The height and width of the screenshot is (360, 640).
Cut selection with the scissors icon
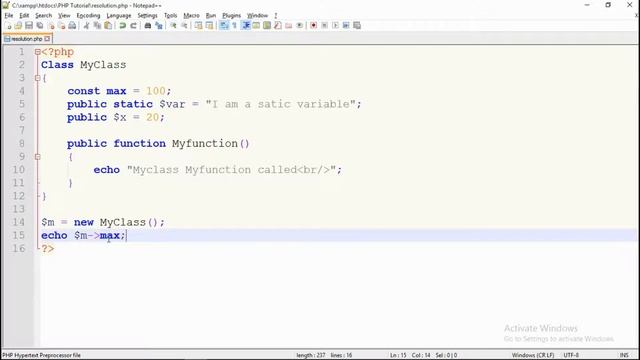point(87,25)
